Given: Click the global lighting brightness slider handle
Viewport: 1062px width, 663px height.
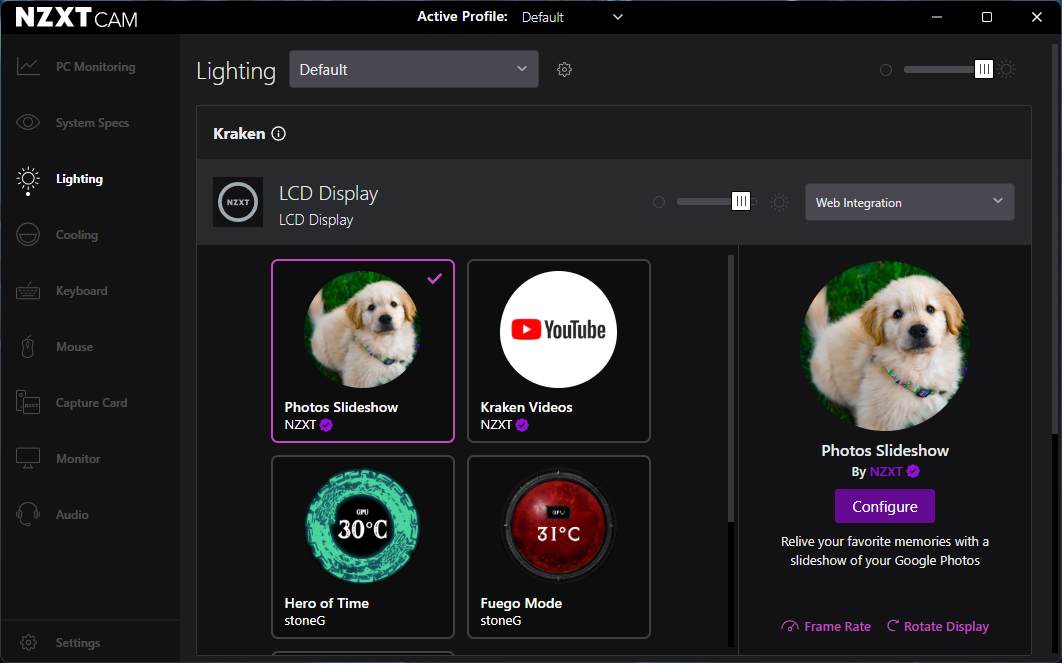Looking at the screenshot, I should [x=983, y=69].
